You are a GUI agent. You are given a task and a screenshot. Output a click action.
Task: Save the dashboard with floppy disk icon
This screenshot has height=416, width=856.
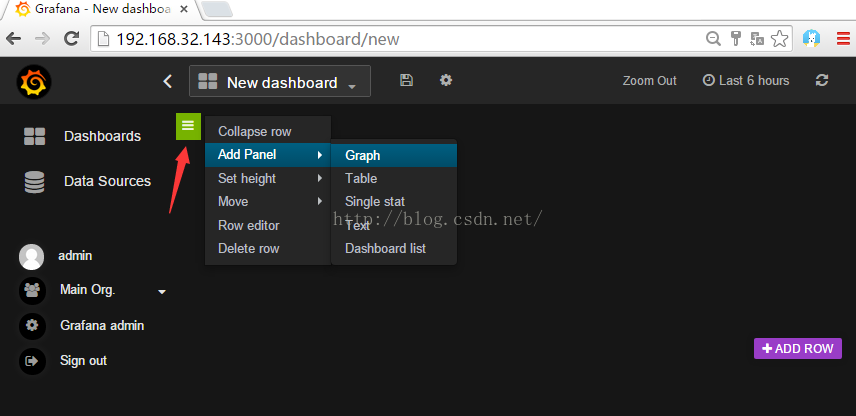tap(406, 80)
